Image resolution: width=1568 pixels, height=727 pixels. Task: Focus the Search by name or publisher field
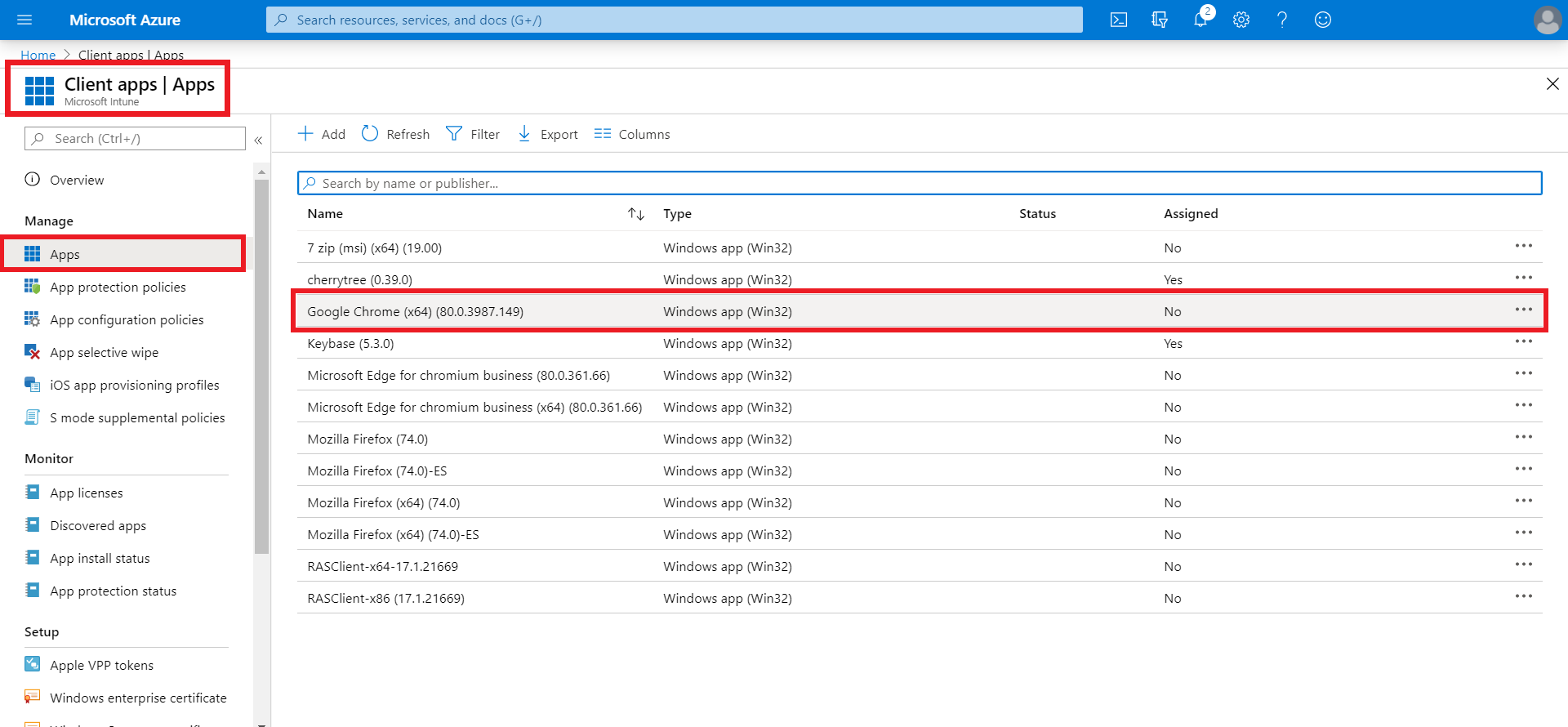click(x=920, y=183)
